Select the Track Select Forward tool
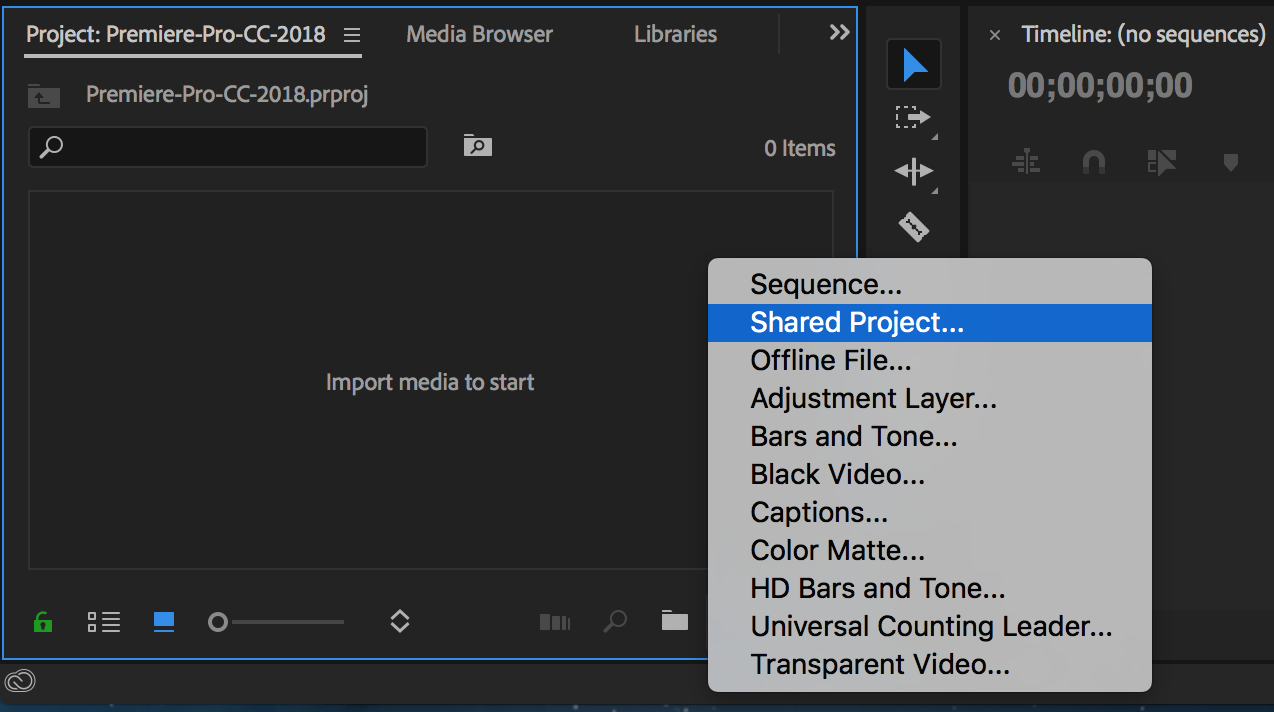 912,118
